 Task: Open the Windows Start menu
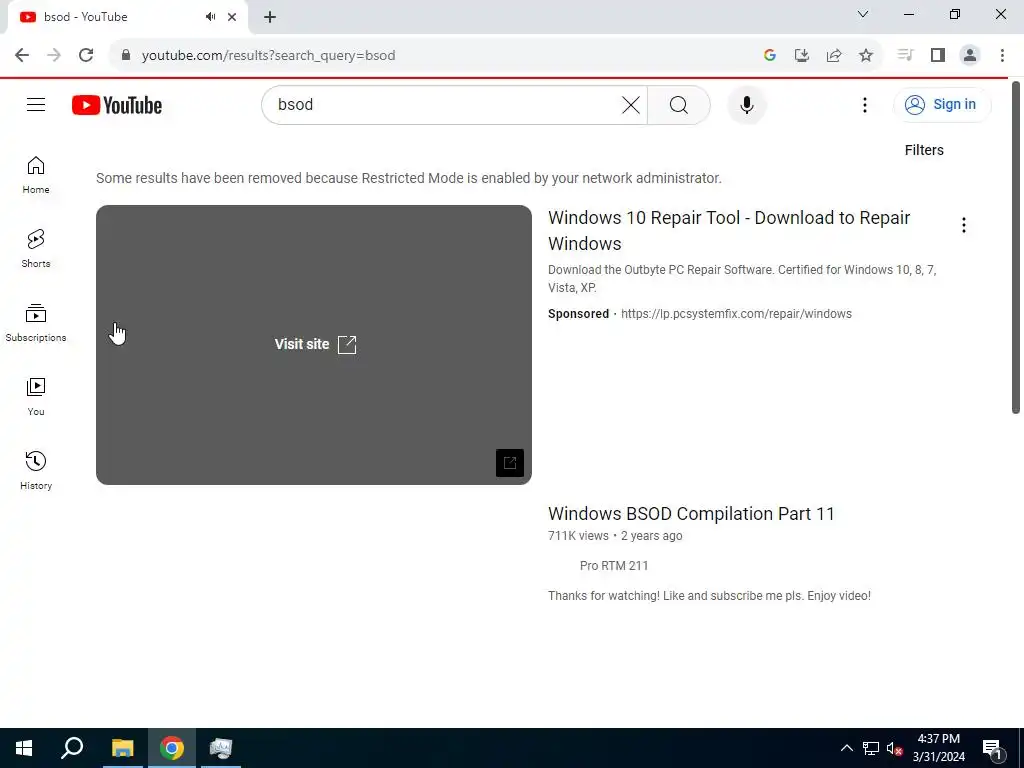(x=24, y=748)
